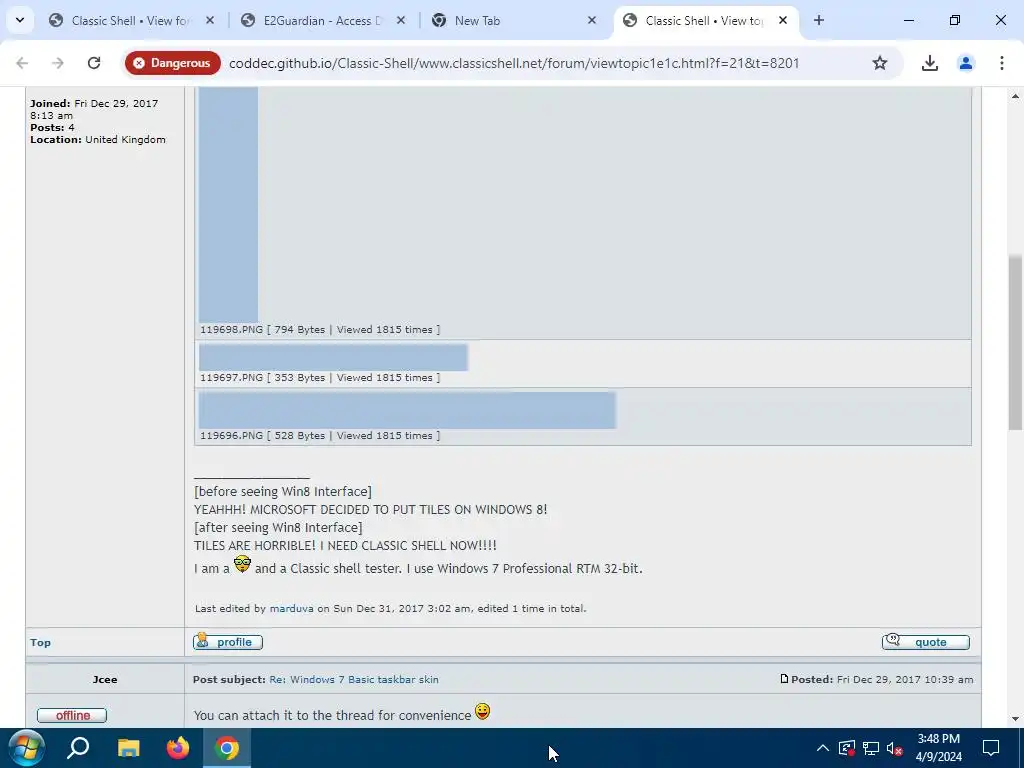1024x768 pixels.
Task: Open File Explorer from taskbar
Action: point(129,748)
